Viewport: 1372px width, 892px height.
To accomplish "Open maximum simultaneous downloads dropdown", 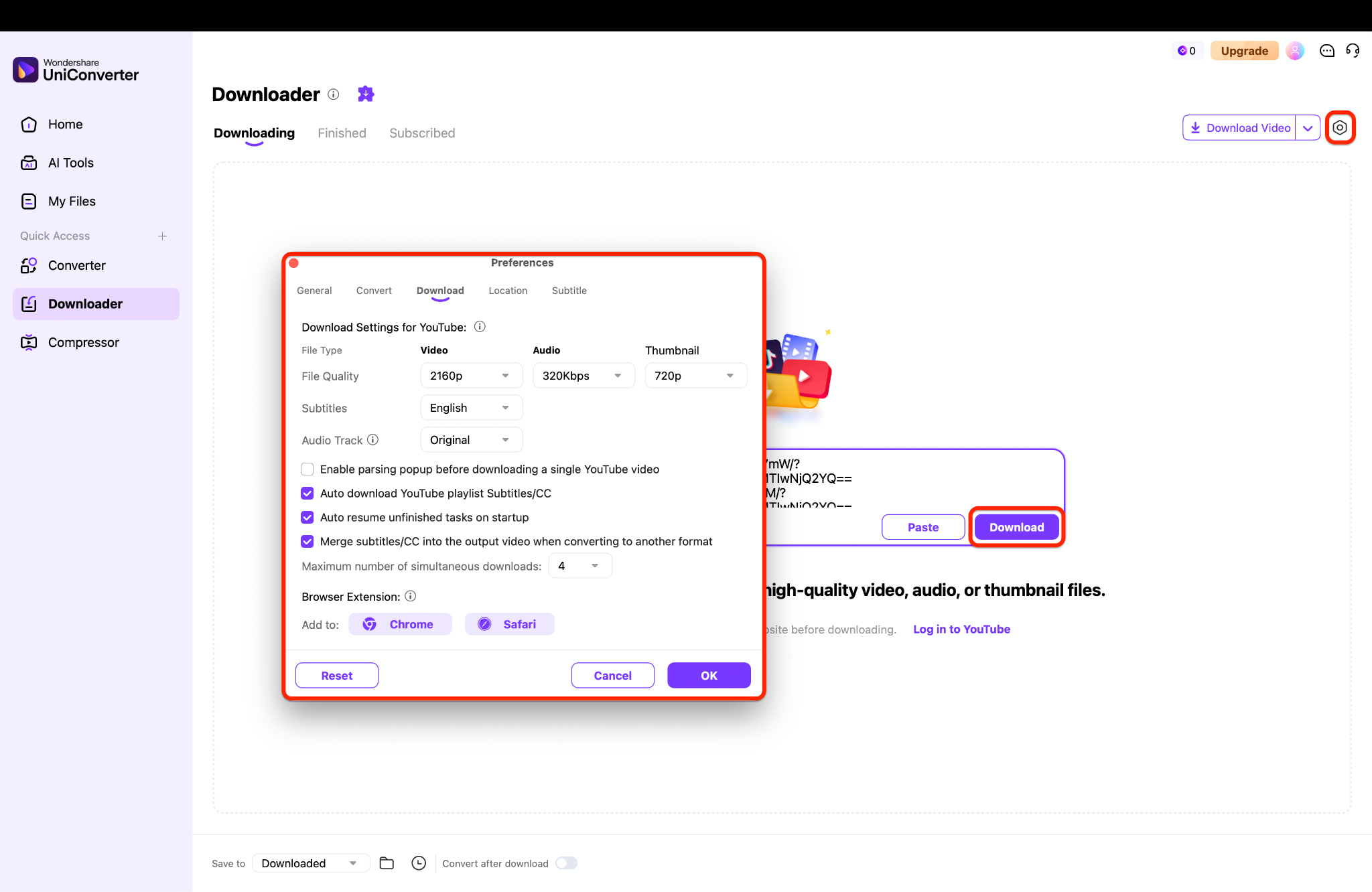I will pyautogui.click(x=580, y=566).
